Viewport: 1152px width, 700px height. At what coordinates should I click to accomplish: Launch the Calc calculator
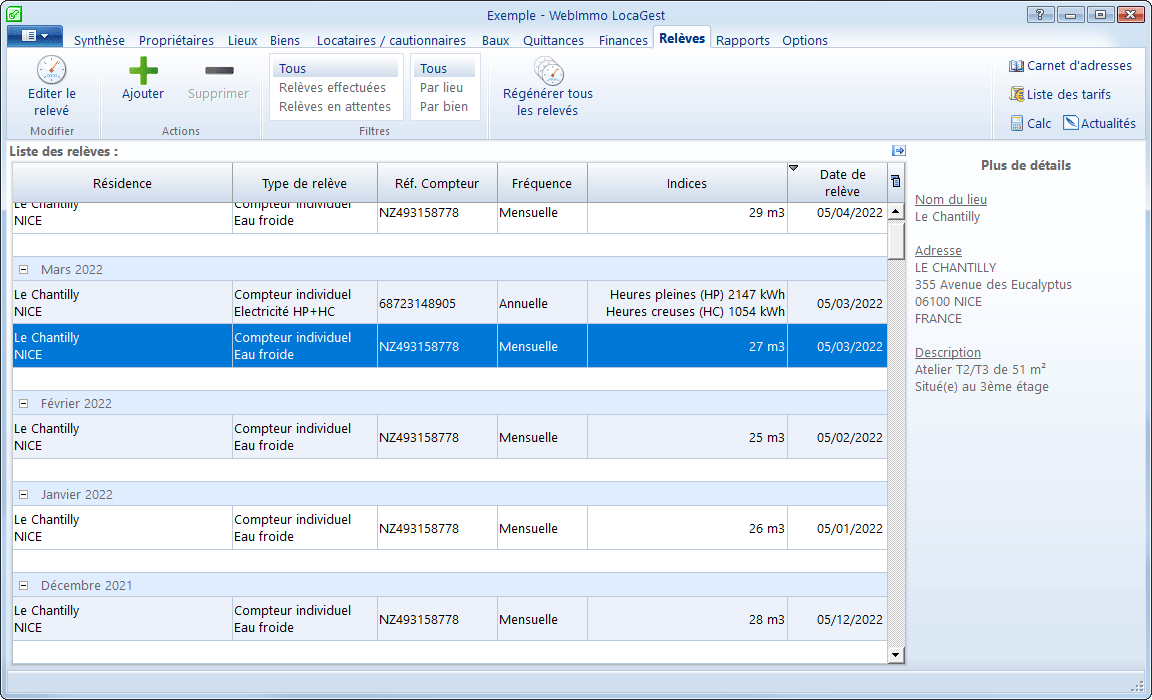pos(1030,123)
